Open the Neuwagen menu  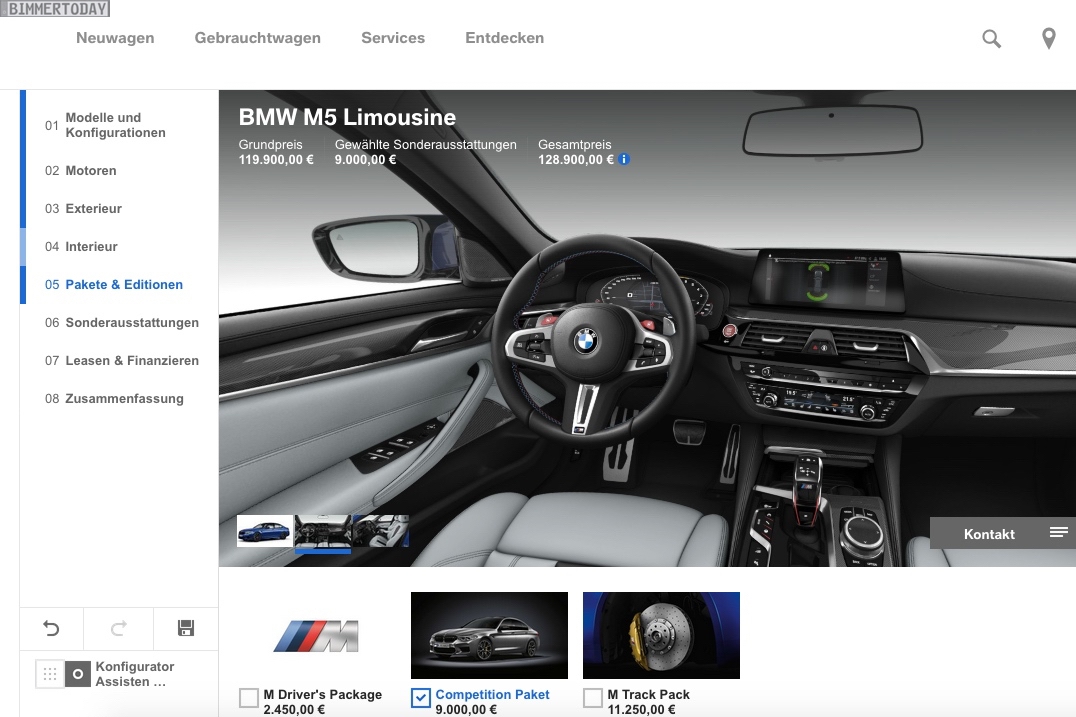(x=115, y=38)
